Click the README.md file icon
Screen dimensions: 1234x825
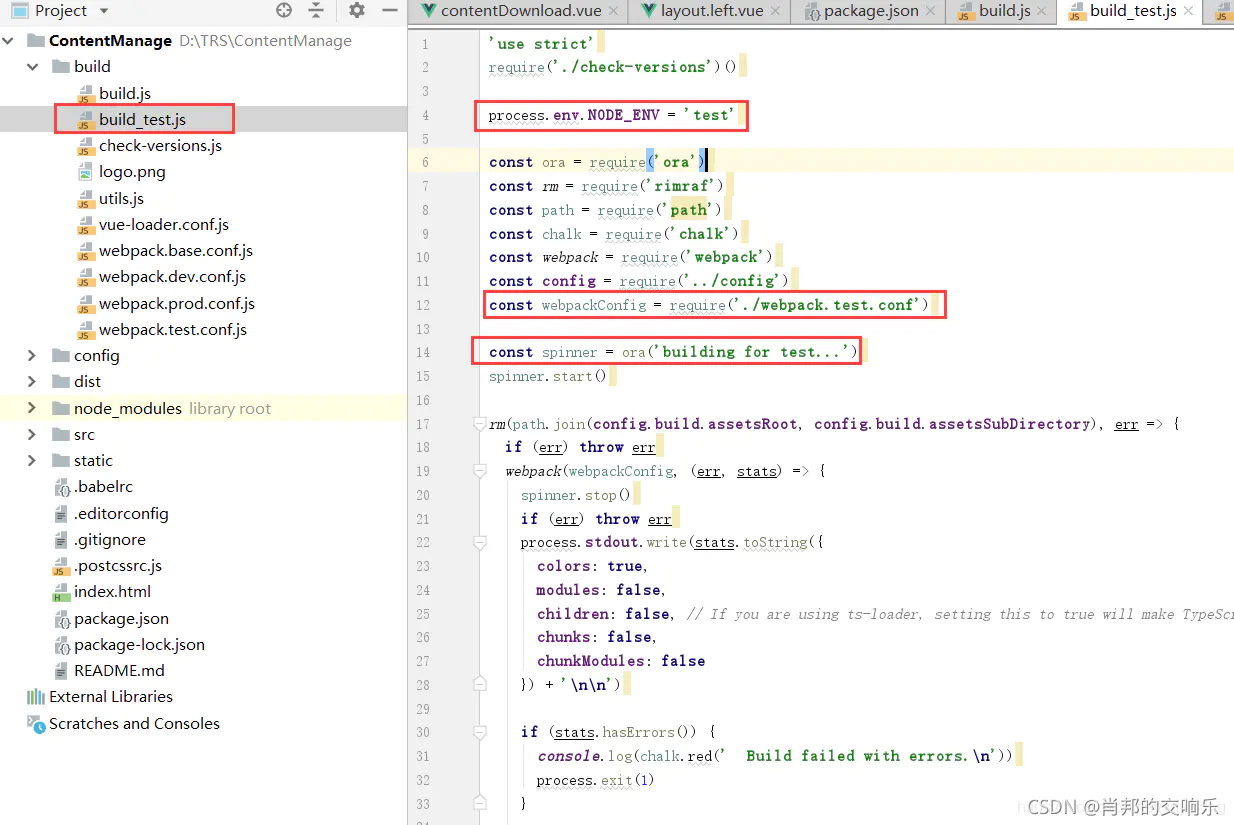pyautogui.click(x=61, y=671)
